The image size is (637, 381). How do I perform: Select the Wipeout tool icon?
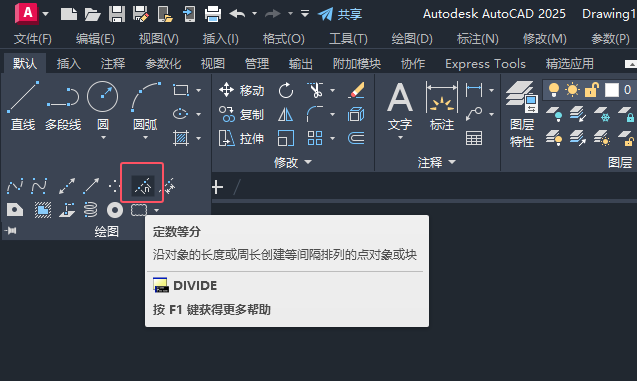[x=43, y=210]
